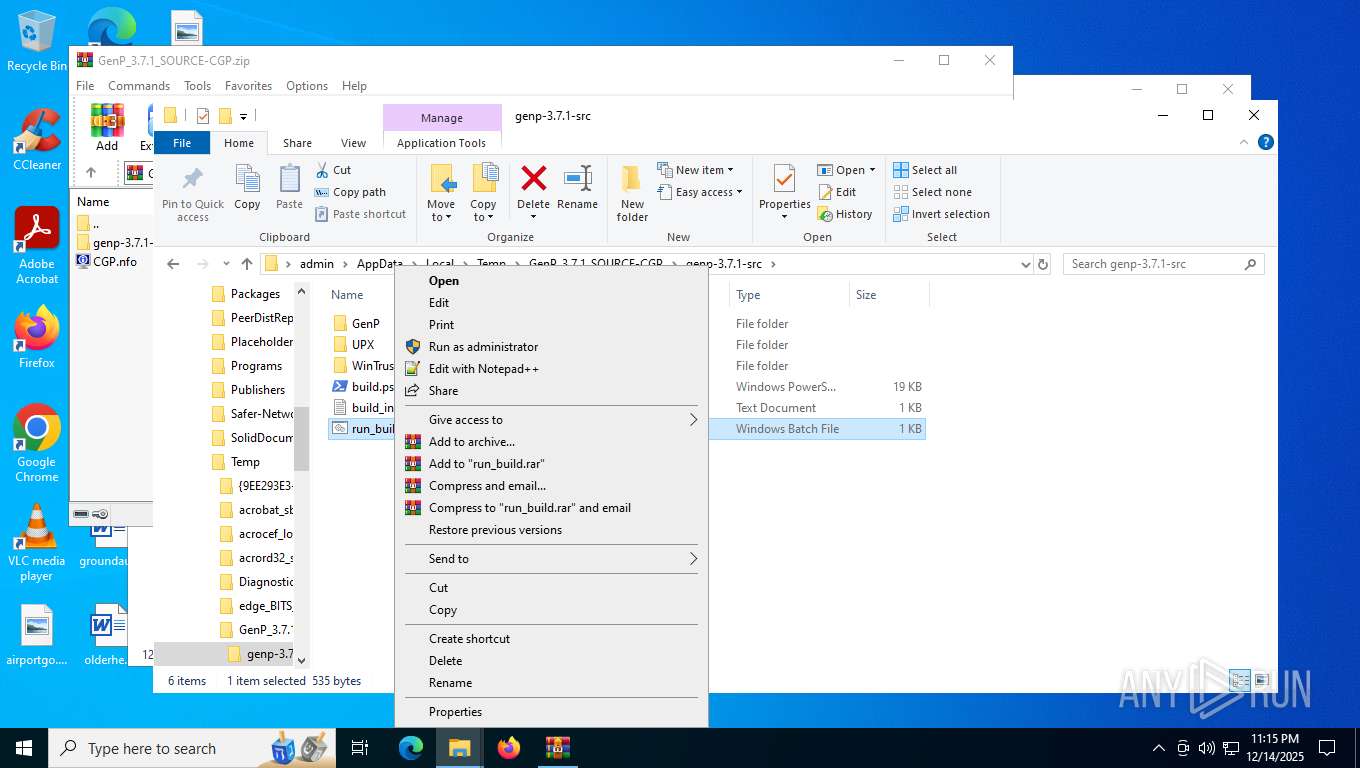Image resolution: width=1360 pixels, height=768 pixels.
Task: Expand the address bar history dropdown
Action: pos(1025,264)
